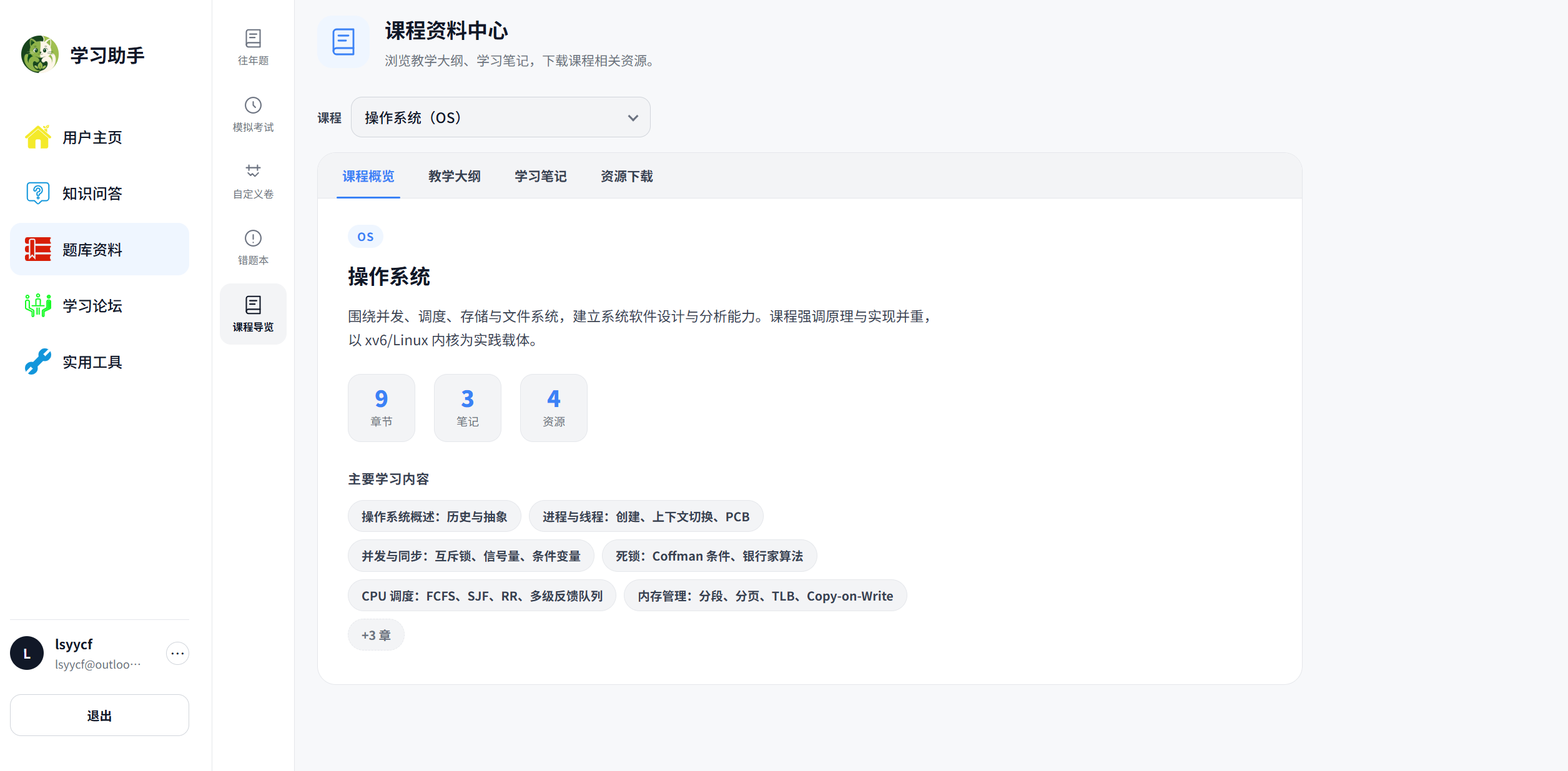
Task: Expand the +3 章 chip
Action: tap(376, 635)
